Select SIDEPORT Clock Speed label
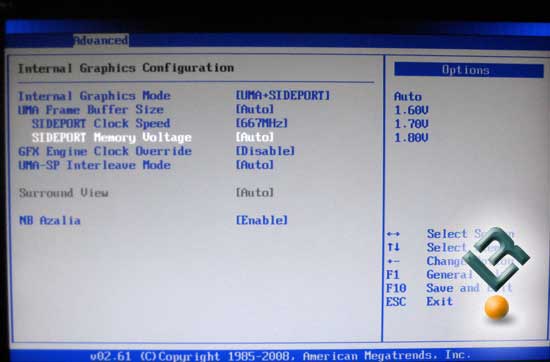 [x=101, y=123]
